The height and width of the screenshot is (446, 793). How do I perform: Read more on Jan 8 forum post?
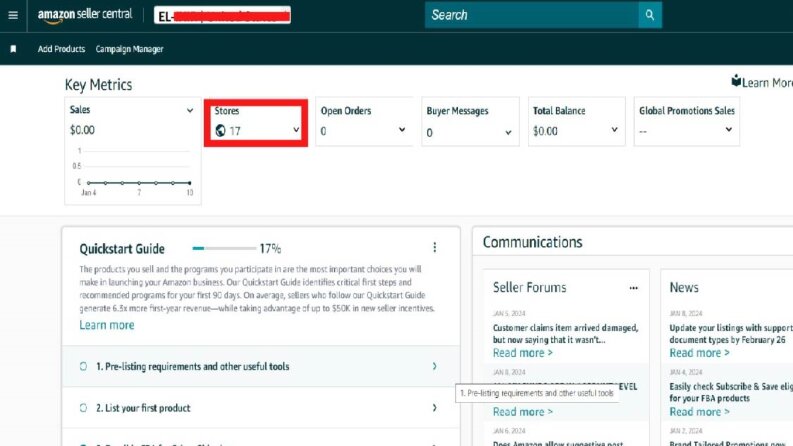[523, 412]
